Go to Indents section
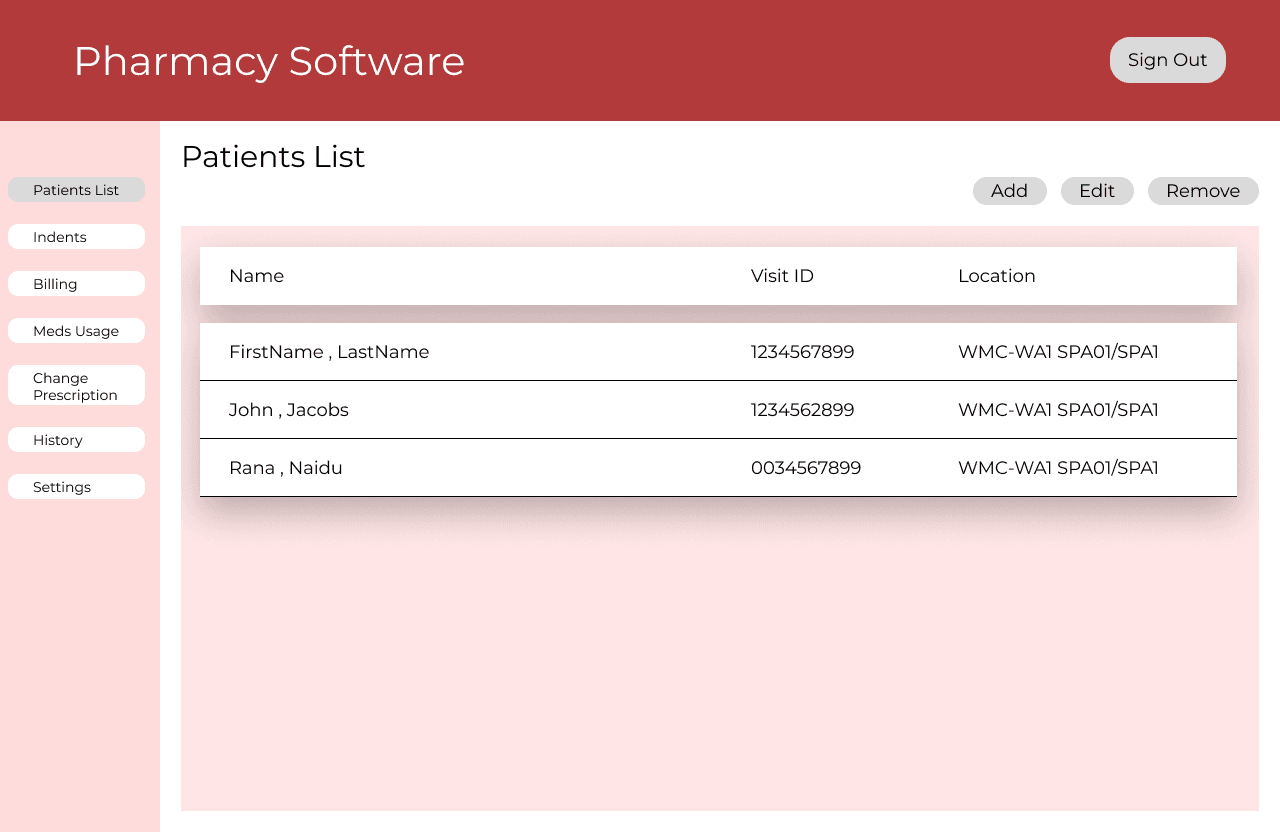 coord(76,237)
